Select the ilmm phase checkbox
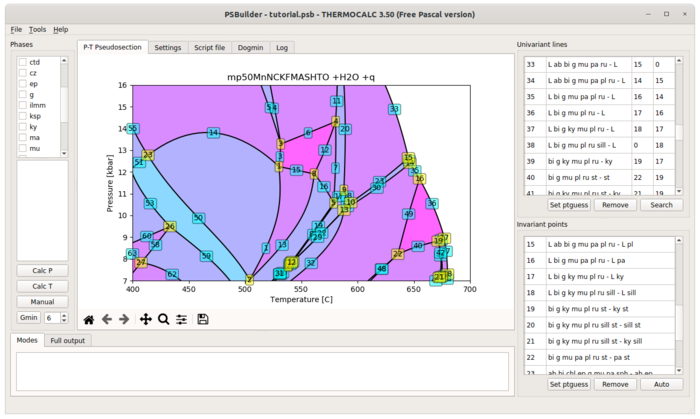 click(x=23, y=105)
